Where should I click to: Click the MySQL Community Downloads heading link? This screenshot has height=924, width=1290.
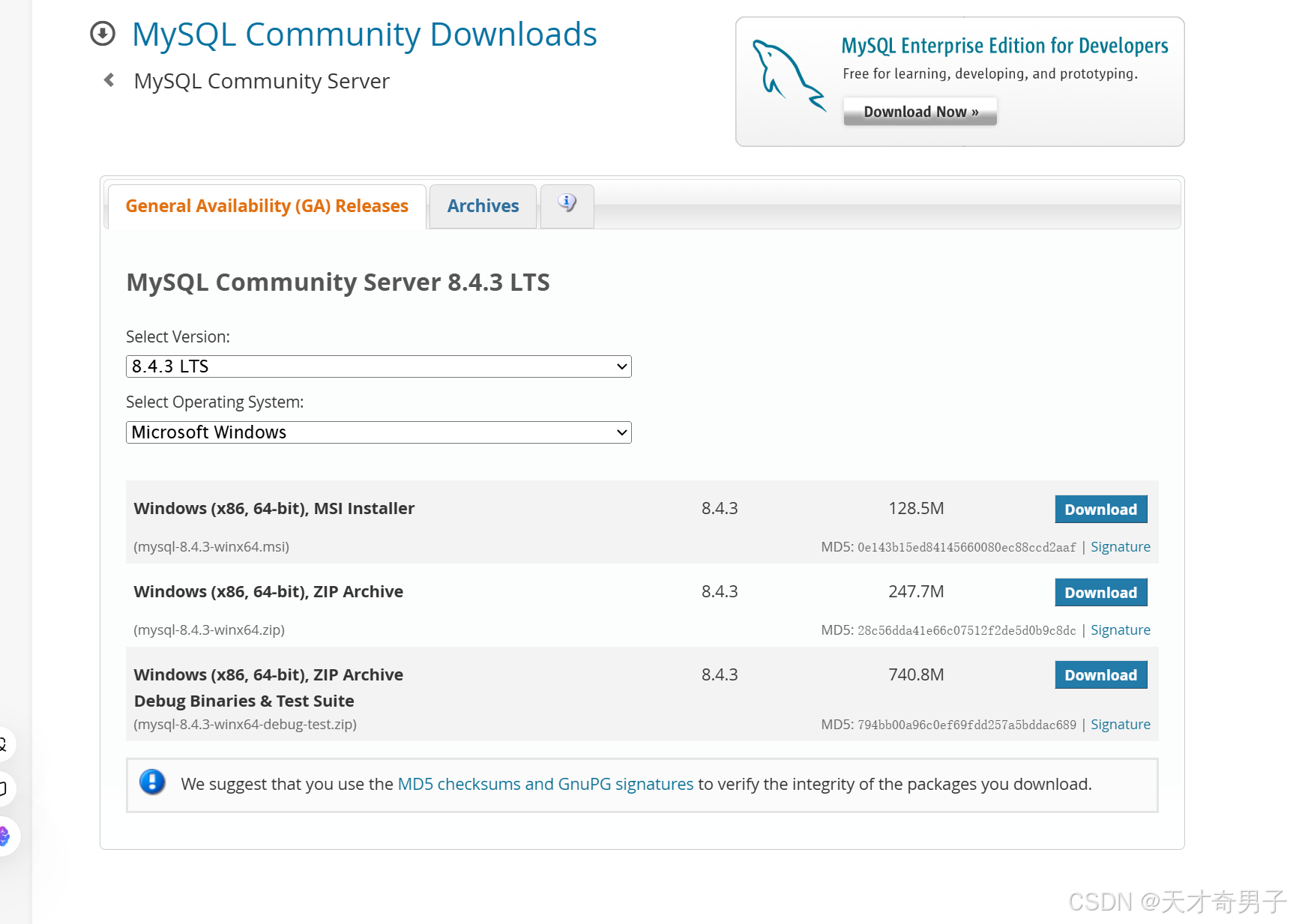(x=364, y=34)
